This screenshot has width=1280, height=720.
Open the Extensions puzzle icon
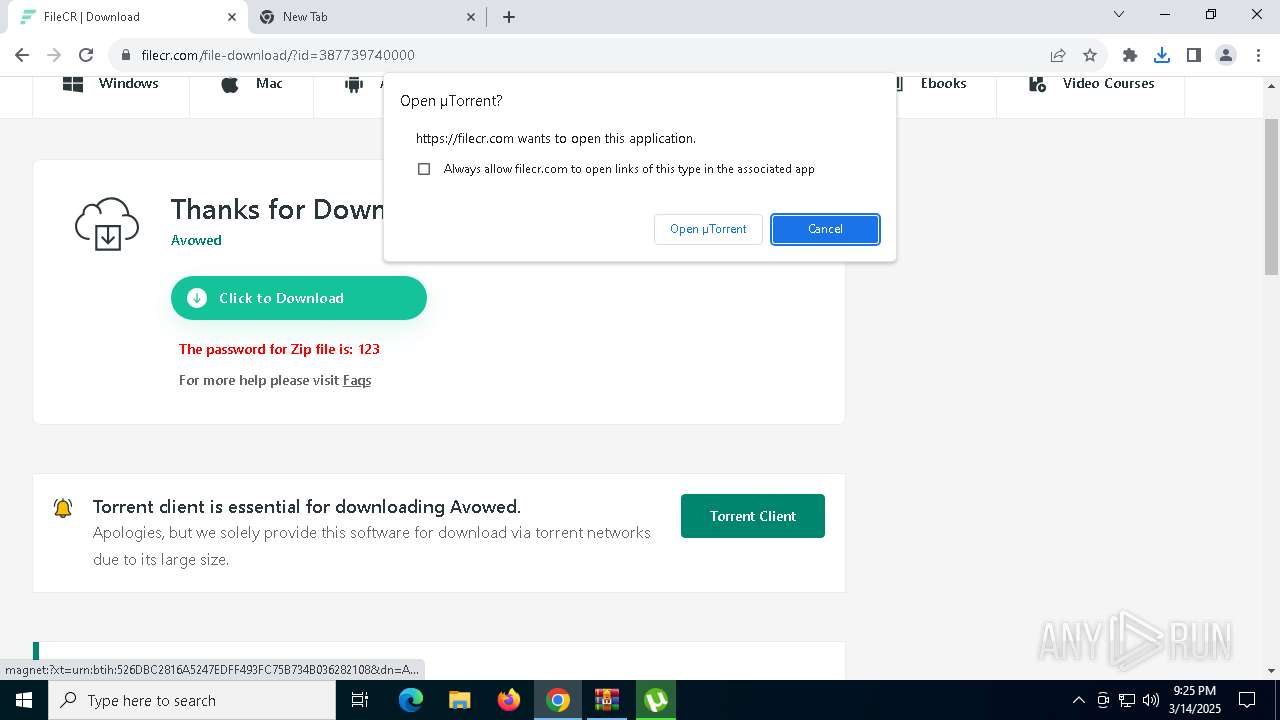1130,55
